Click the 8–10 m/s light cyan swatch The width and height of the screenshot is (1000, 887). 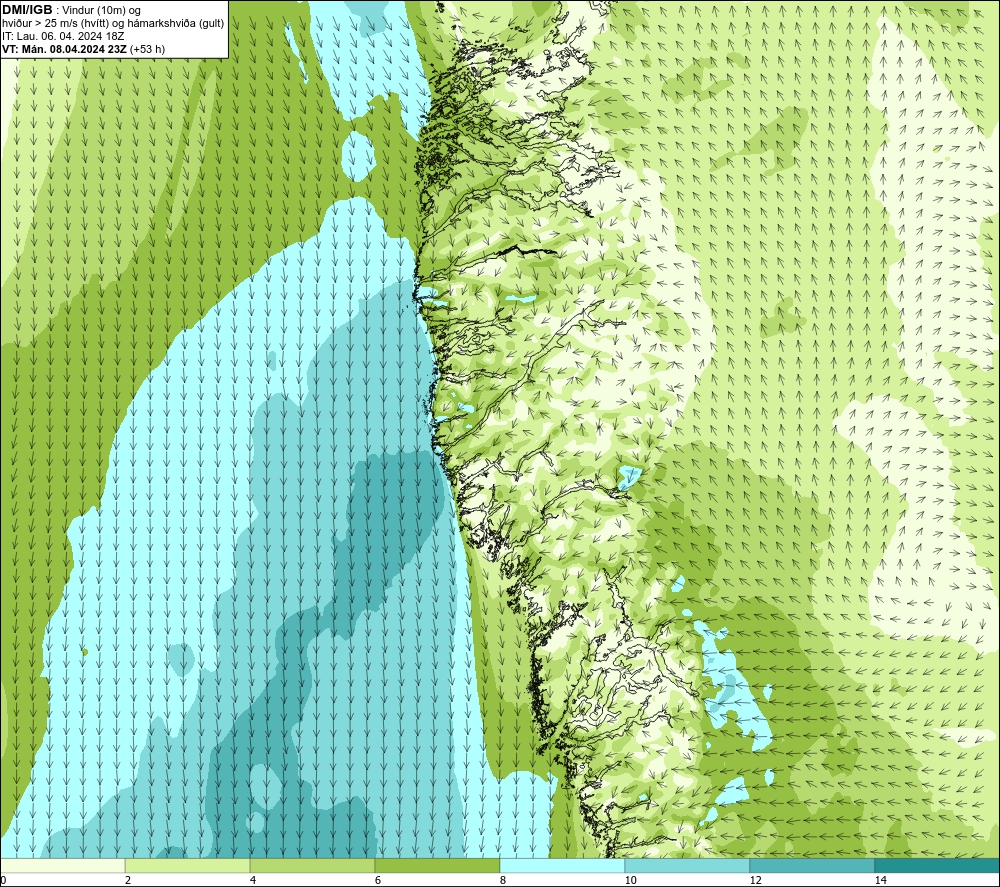pyautogui.click(x=562, y=865)
